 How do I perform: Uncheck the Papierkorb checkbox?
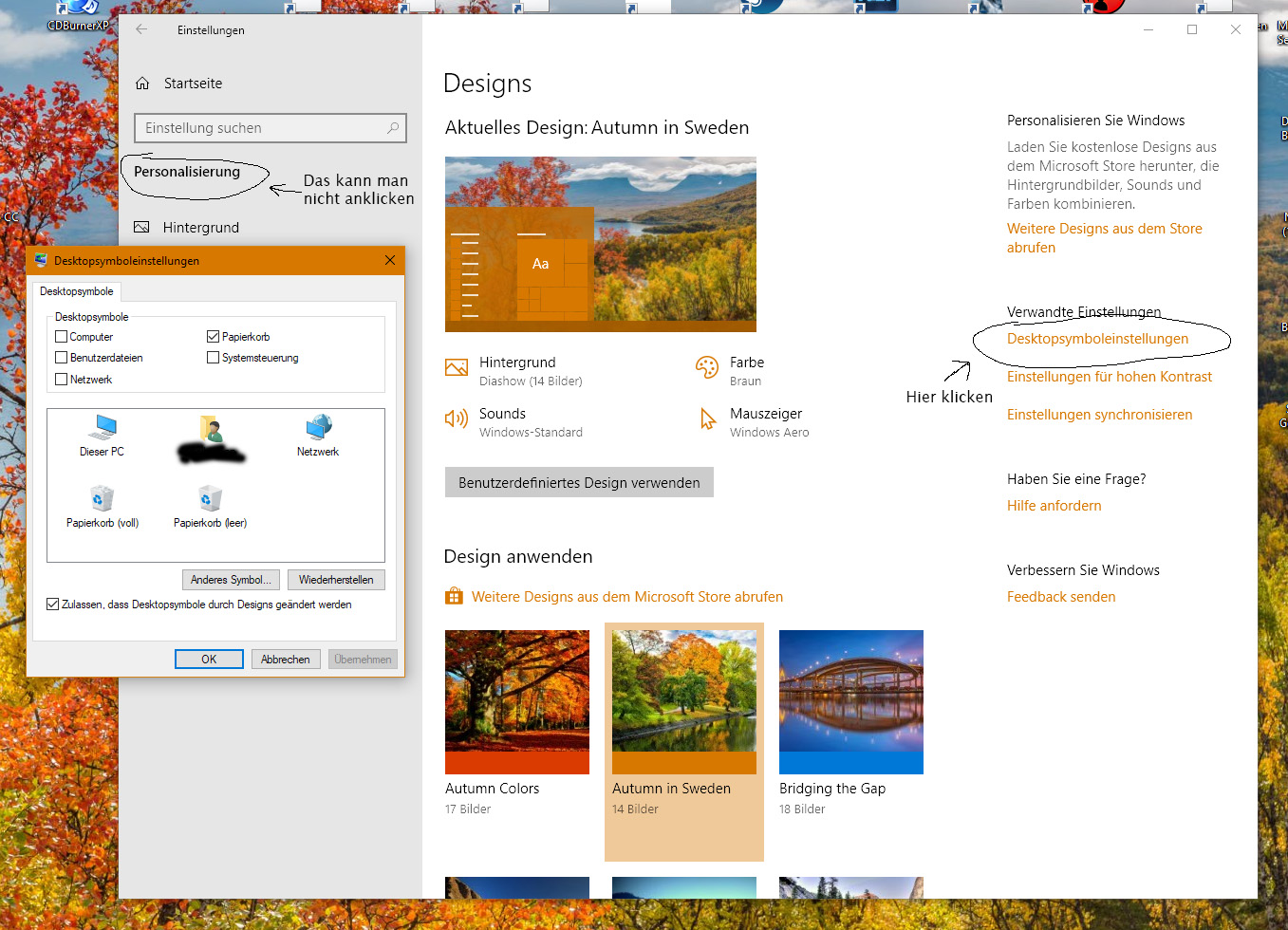[x=214, y=337]
